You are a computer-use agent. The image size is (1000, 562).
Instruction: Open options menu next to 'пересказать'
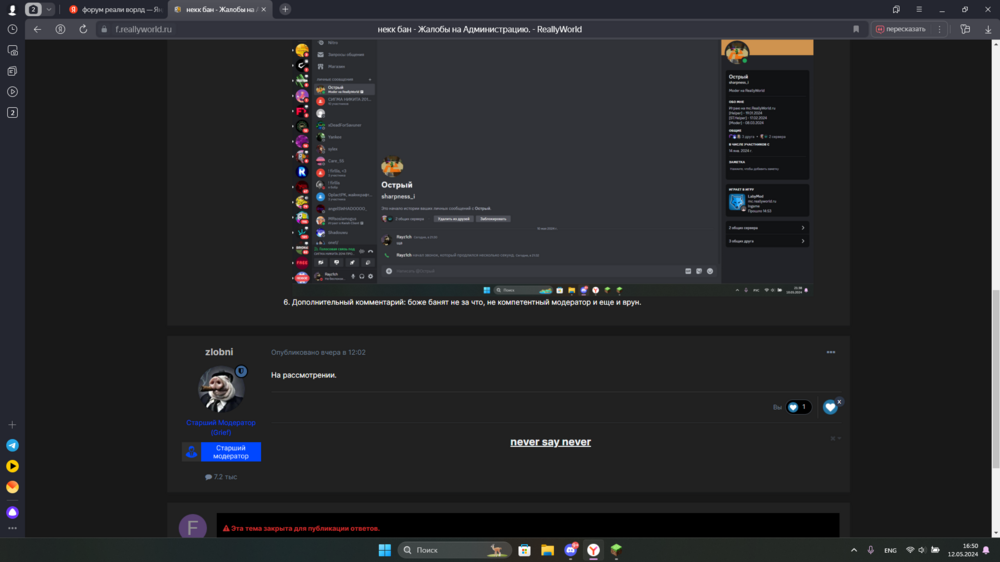click(x=939, y=29)
